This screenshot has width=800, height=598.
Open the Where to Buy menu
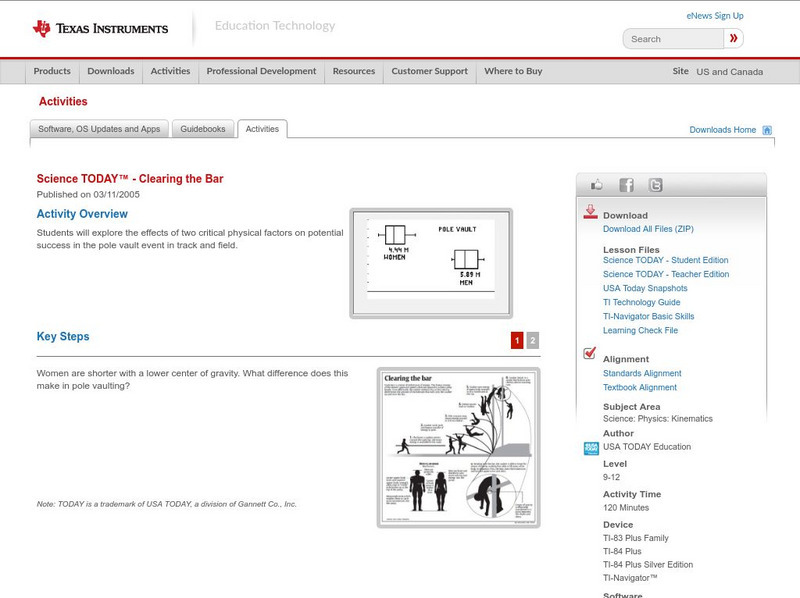point(513,71)
